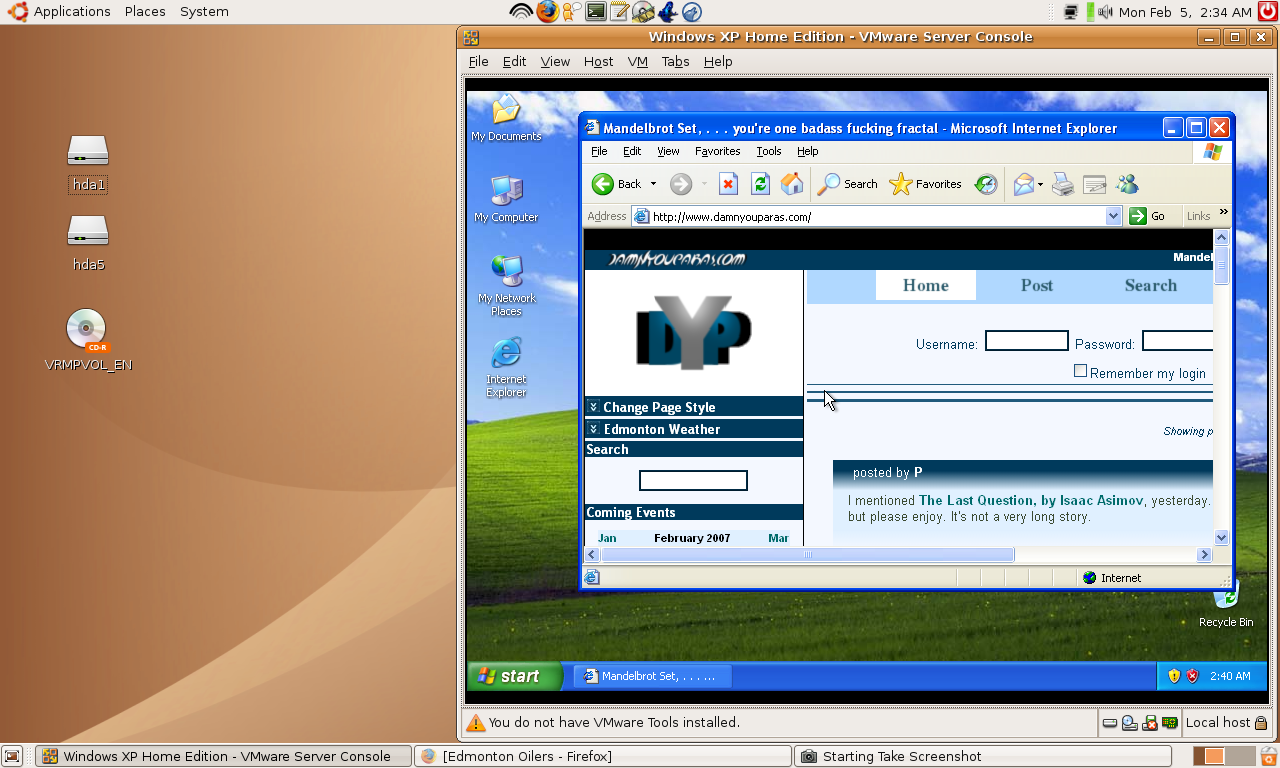Image resolution: width=1280 pixels, height=768 pixels.
Task: Open My Computer icon on XP desktop
Action: [x=506, y=199]
